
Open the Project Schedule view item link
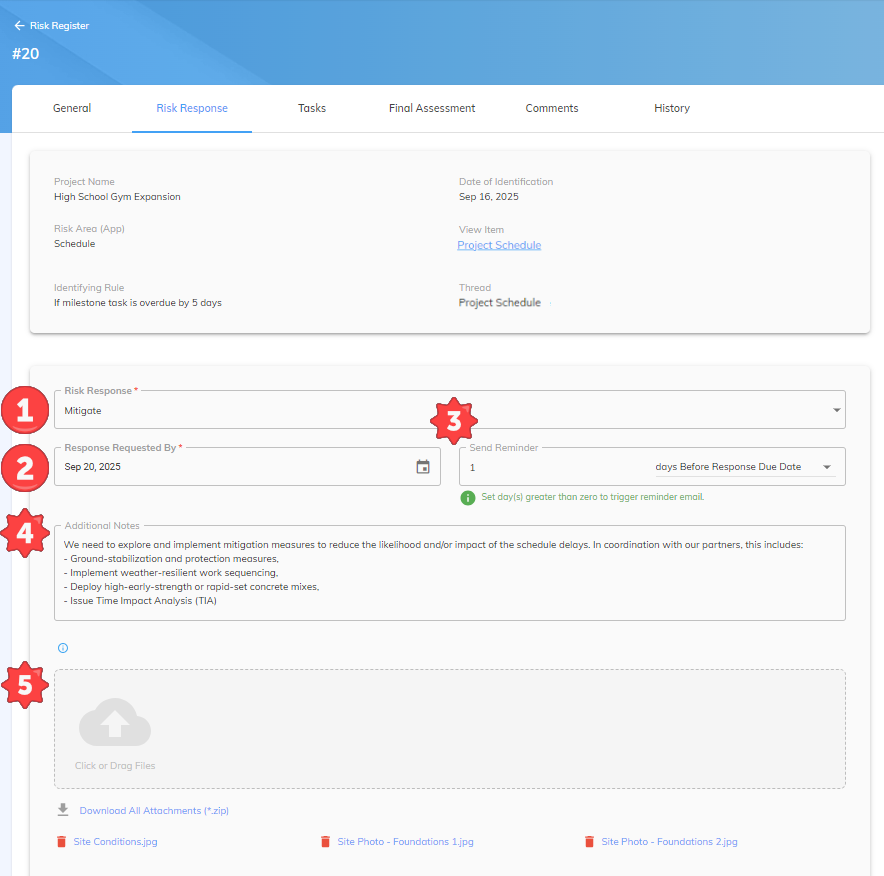pos(499,245)
